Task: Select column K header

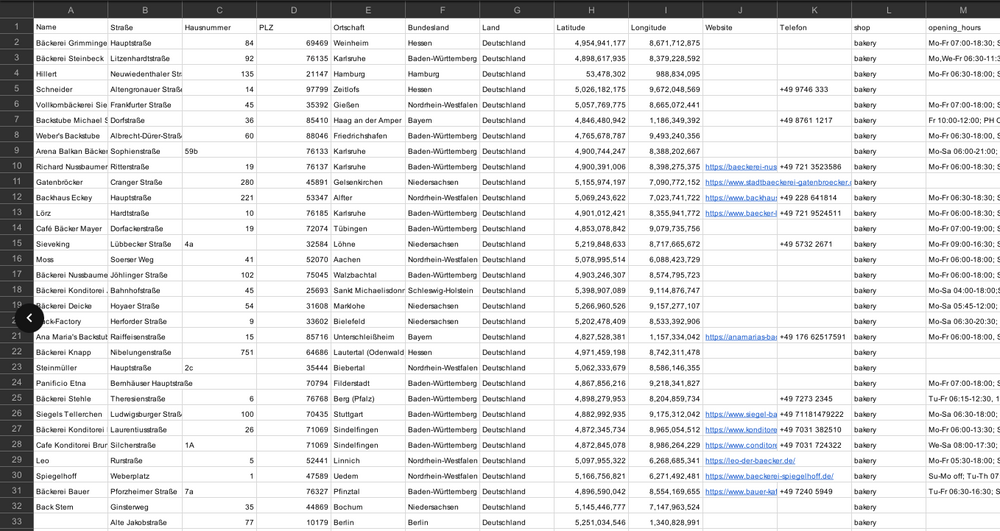Action: 814,10
